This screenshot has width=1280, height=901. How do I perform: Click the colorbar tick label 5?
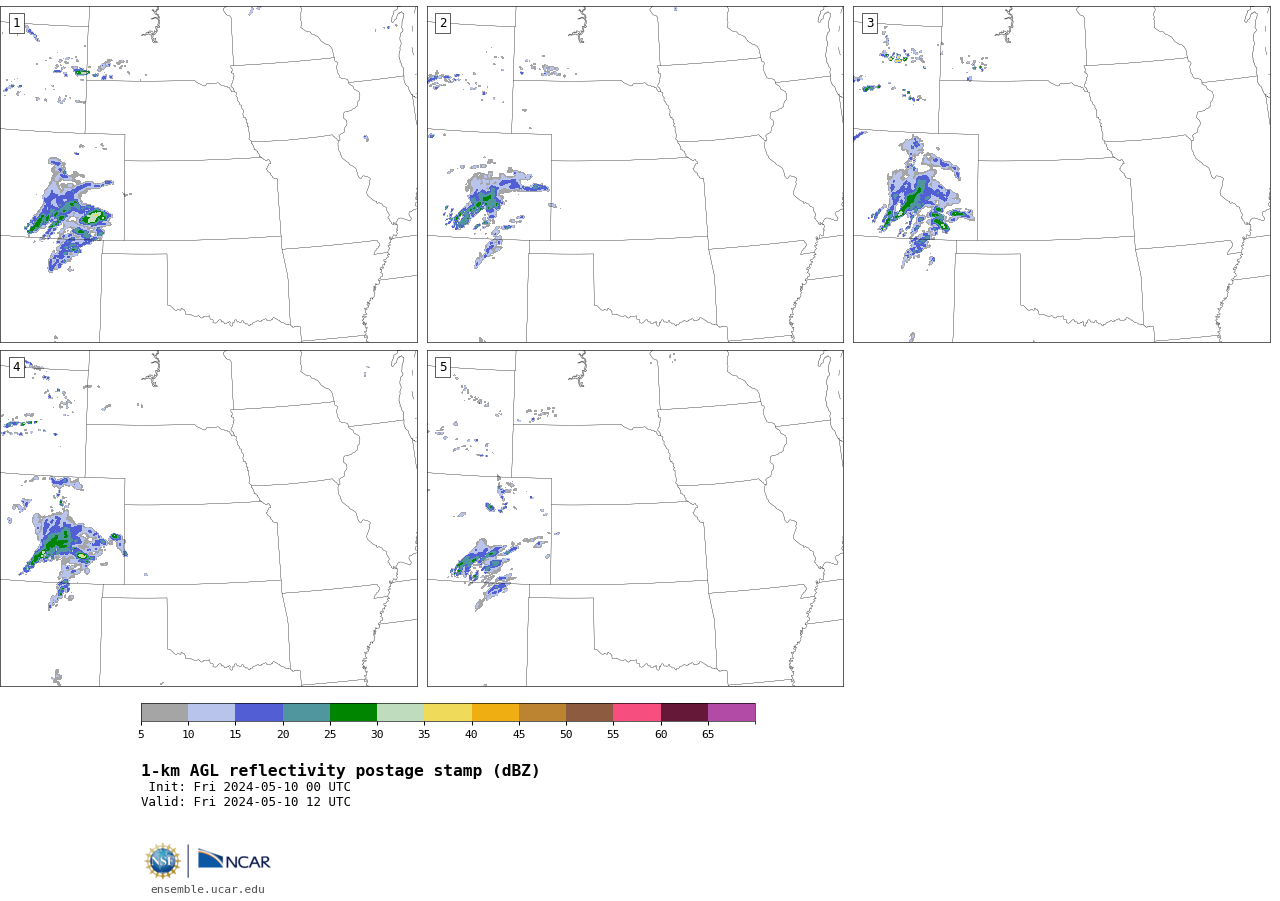click(141, 735)
